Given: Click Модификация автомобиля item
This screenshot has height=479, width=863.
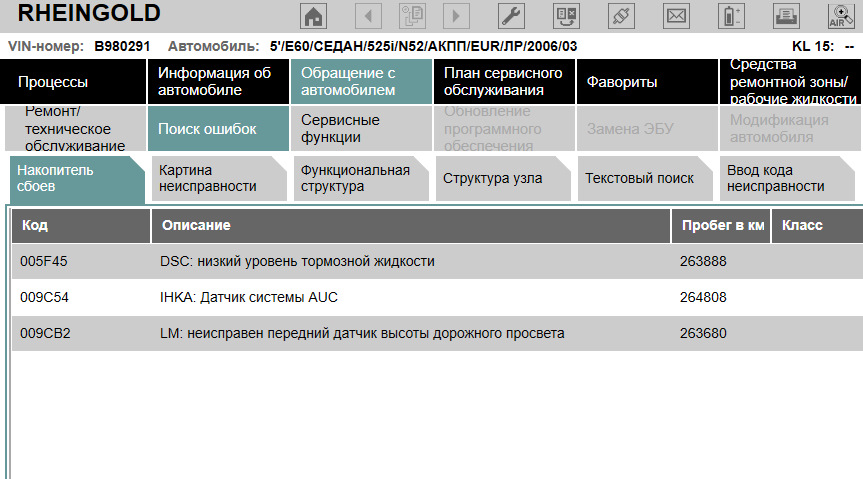Looking at the screenshot, I should point(791,128).
